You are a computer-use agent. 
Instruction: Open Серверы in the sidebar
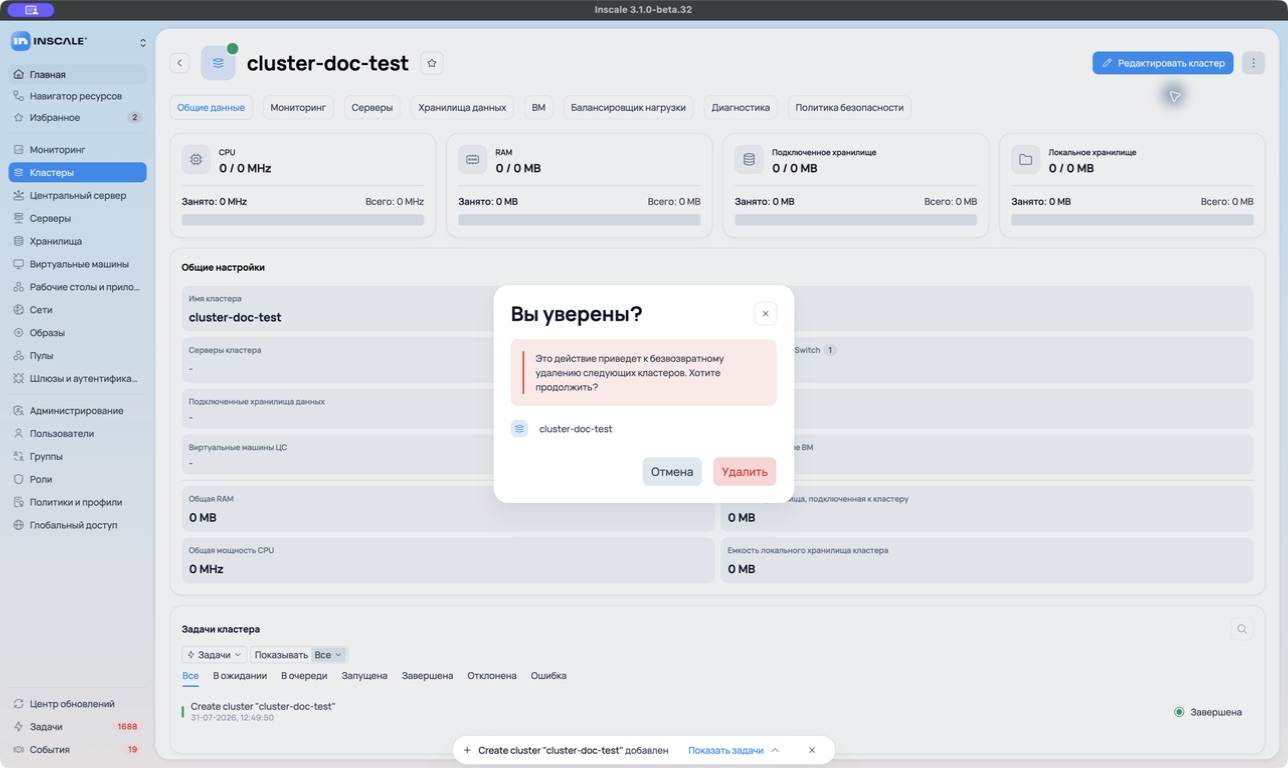(77, 219)
